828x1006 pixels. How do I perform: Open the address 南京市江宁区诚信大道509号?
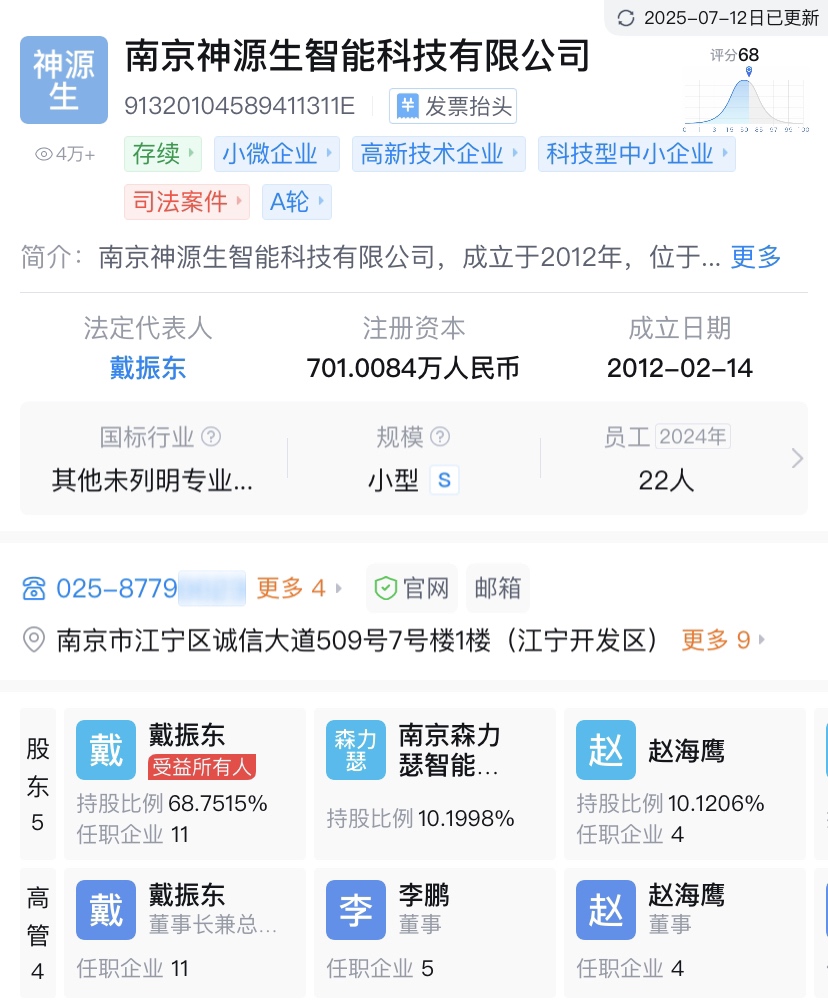click(357, 640)
